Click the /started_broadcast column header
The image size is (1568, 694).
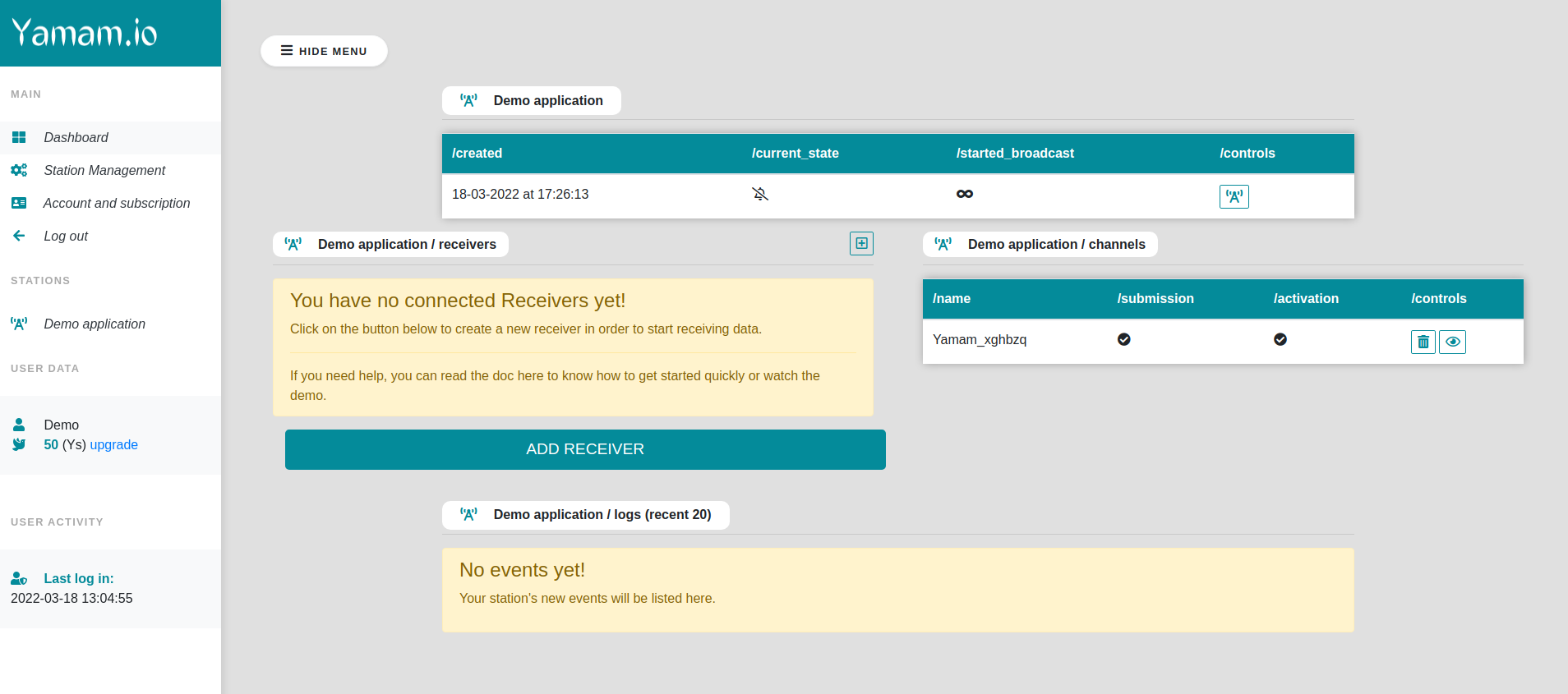pos(1015,153)
